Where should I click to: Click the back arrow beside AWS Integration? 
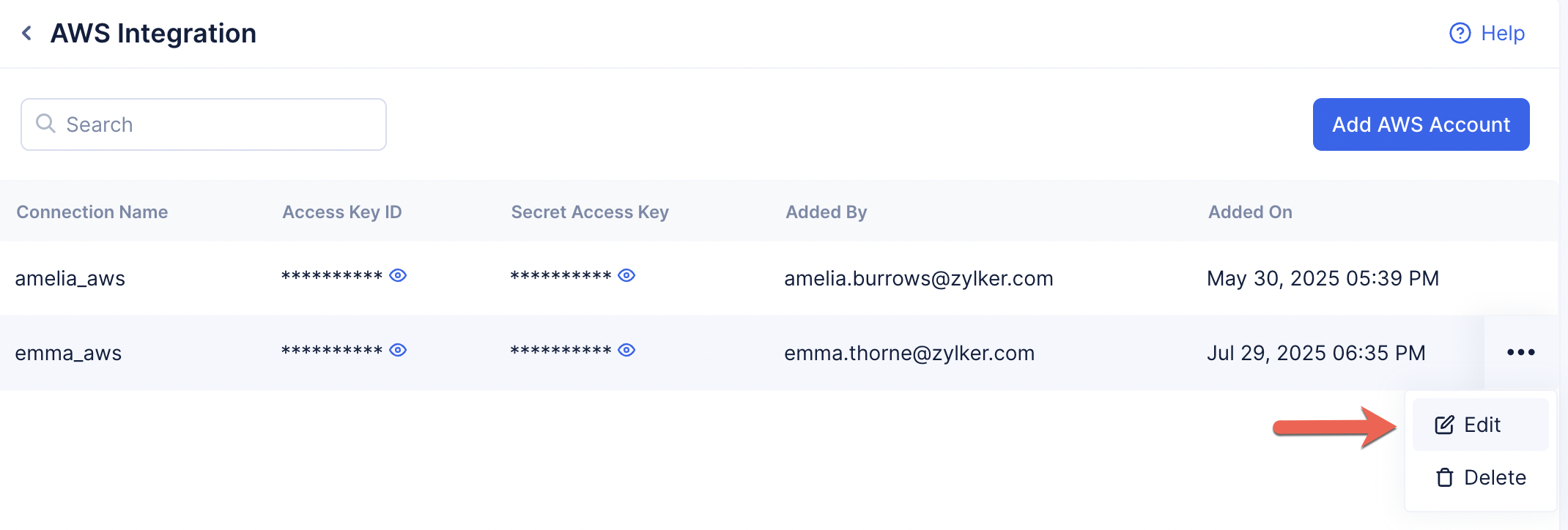pyautogui.click(x=27, y=33)
